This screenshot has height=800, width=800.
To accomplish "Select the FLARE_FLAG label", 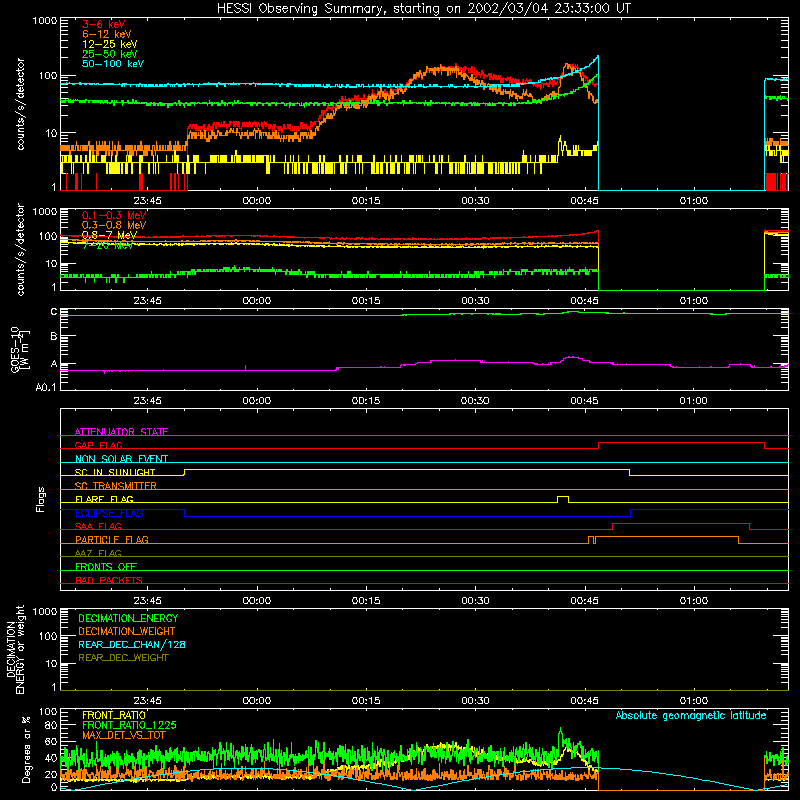I will pos(104,499).
